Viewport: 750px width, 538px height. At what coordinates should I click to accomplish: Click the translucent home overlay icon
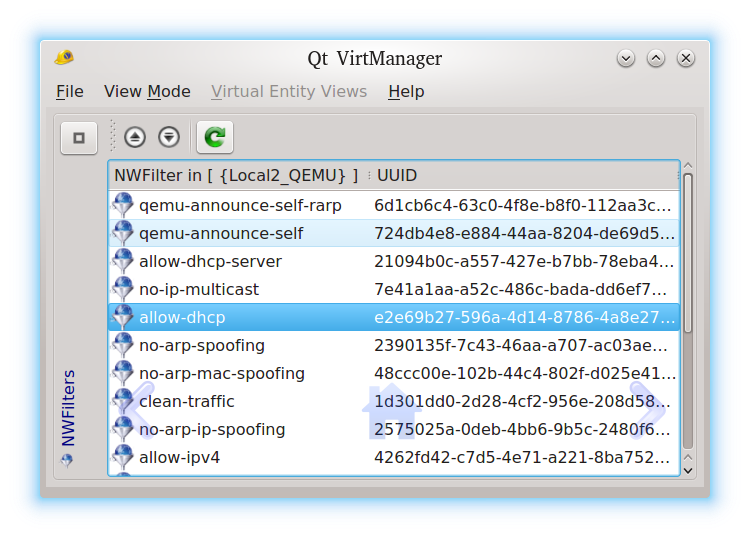point(392,410)
